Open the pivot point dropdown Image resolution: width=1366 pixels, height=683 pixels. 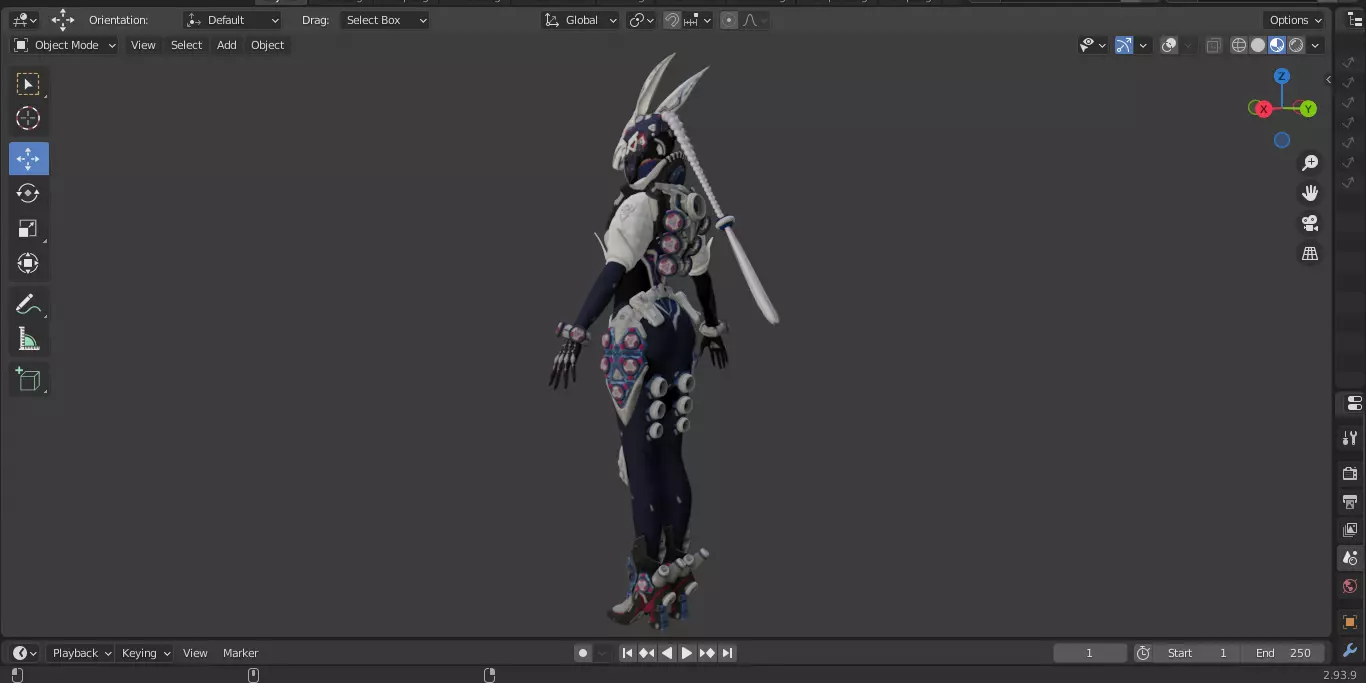click(641, 20)
